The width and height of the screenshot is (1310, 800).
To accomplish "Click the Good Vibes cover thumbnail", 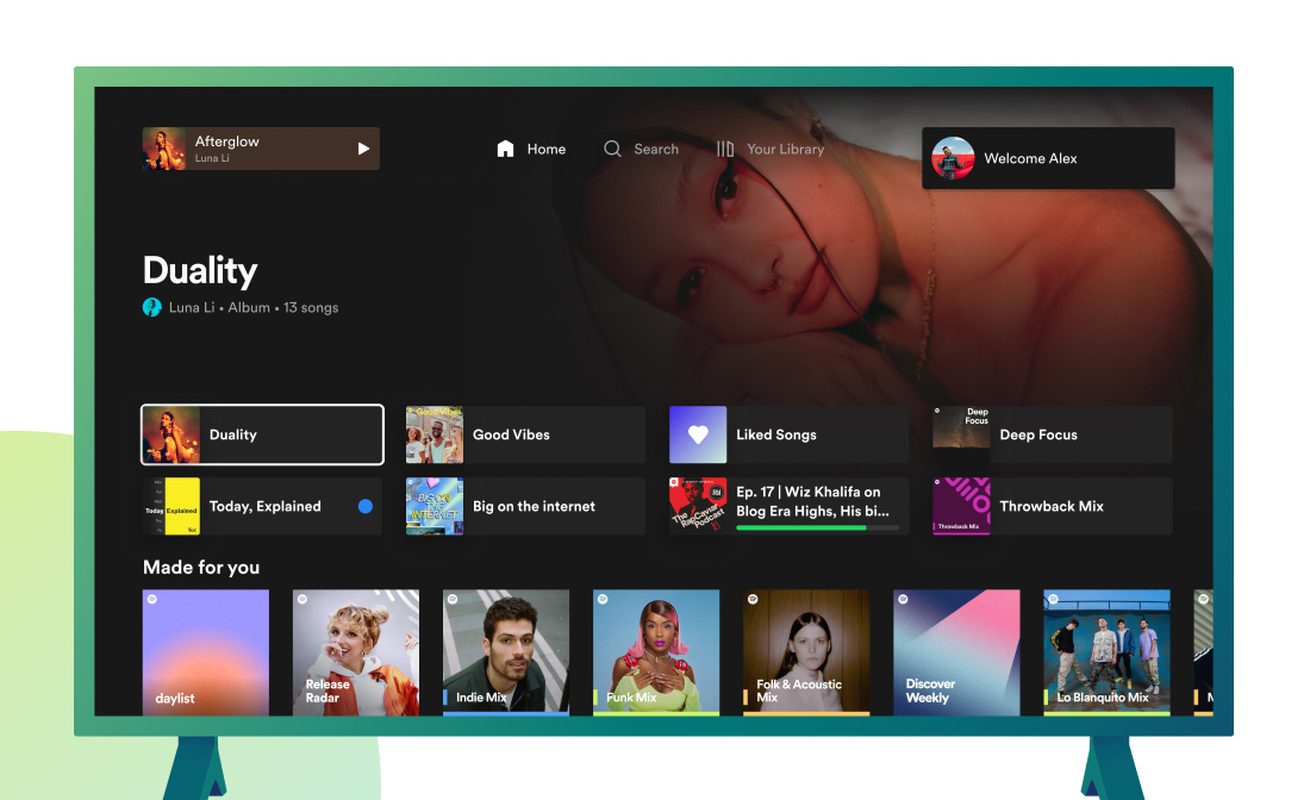I will click(434, 435).
